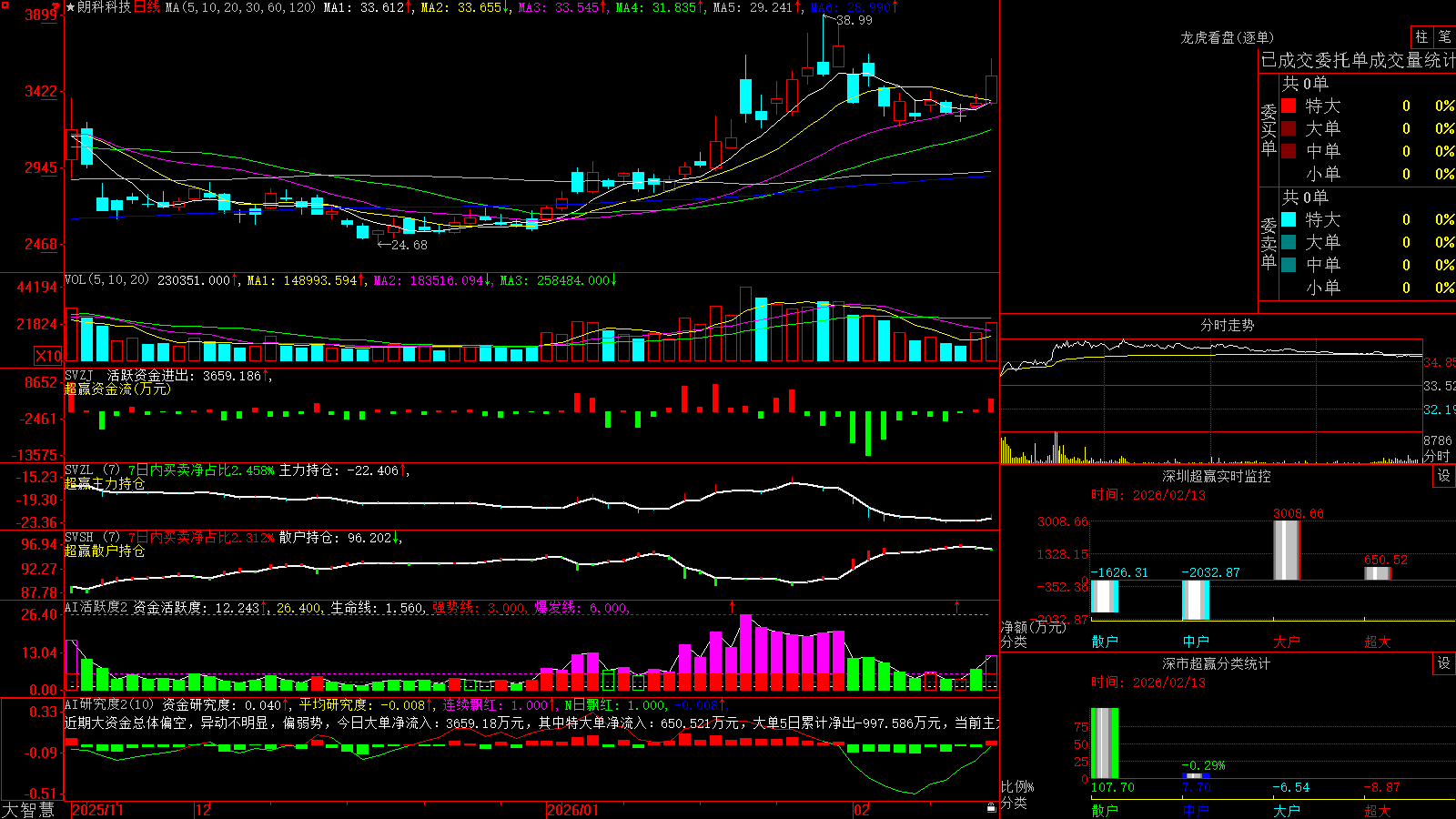Switch order view to 柱 (bar) mode
The image size is (1456, 819).
click(x=1421, y=36)
